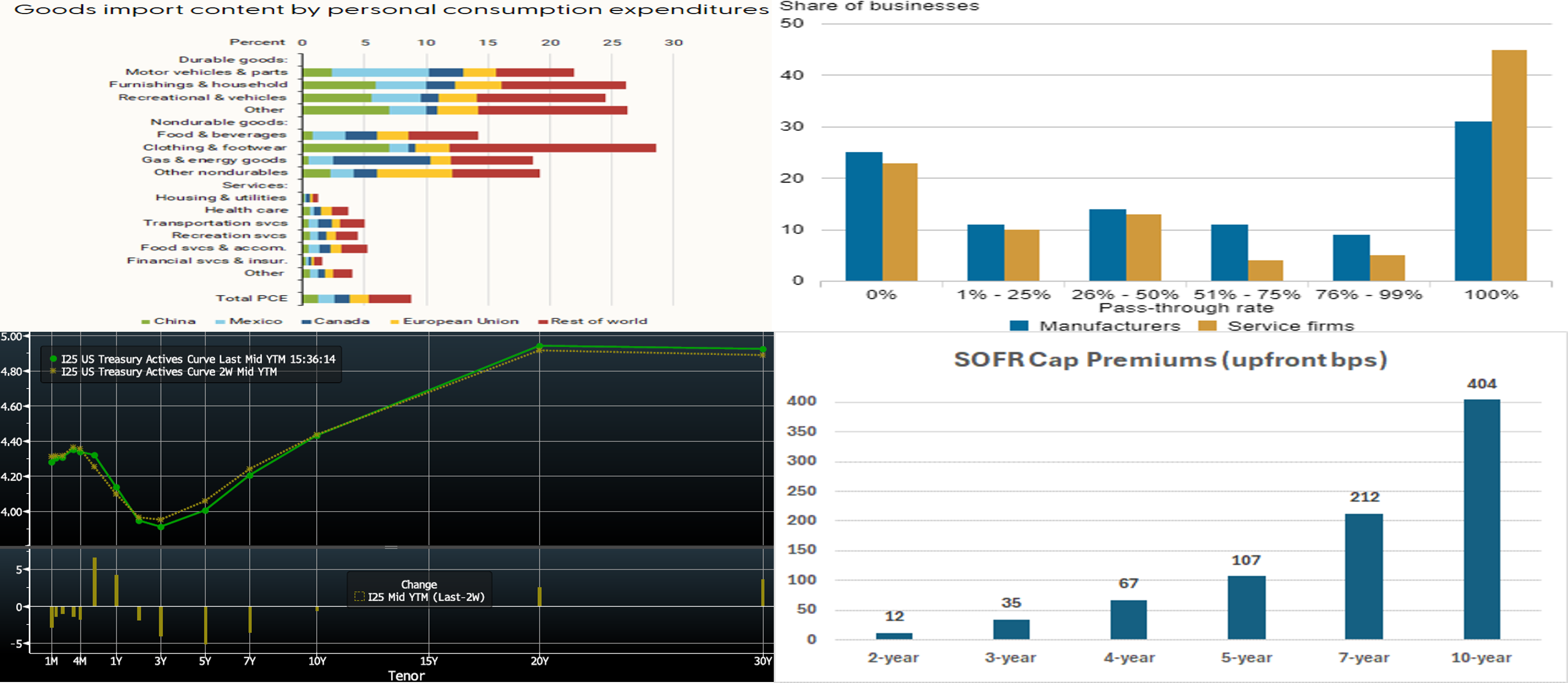Click the 10Y tenor axis label

(x=317, y=661)
